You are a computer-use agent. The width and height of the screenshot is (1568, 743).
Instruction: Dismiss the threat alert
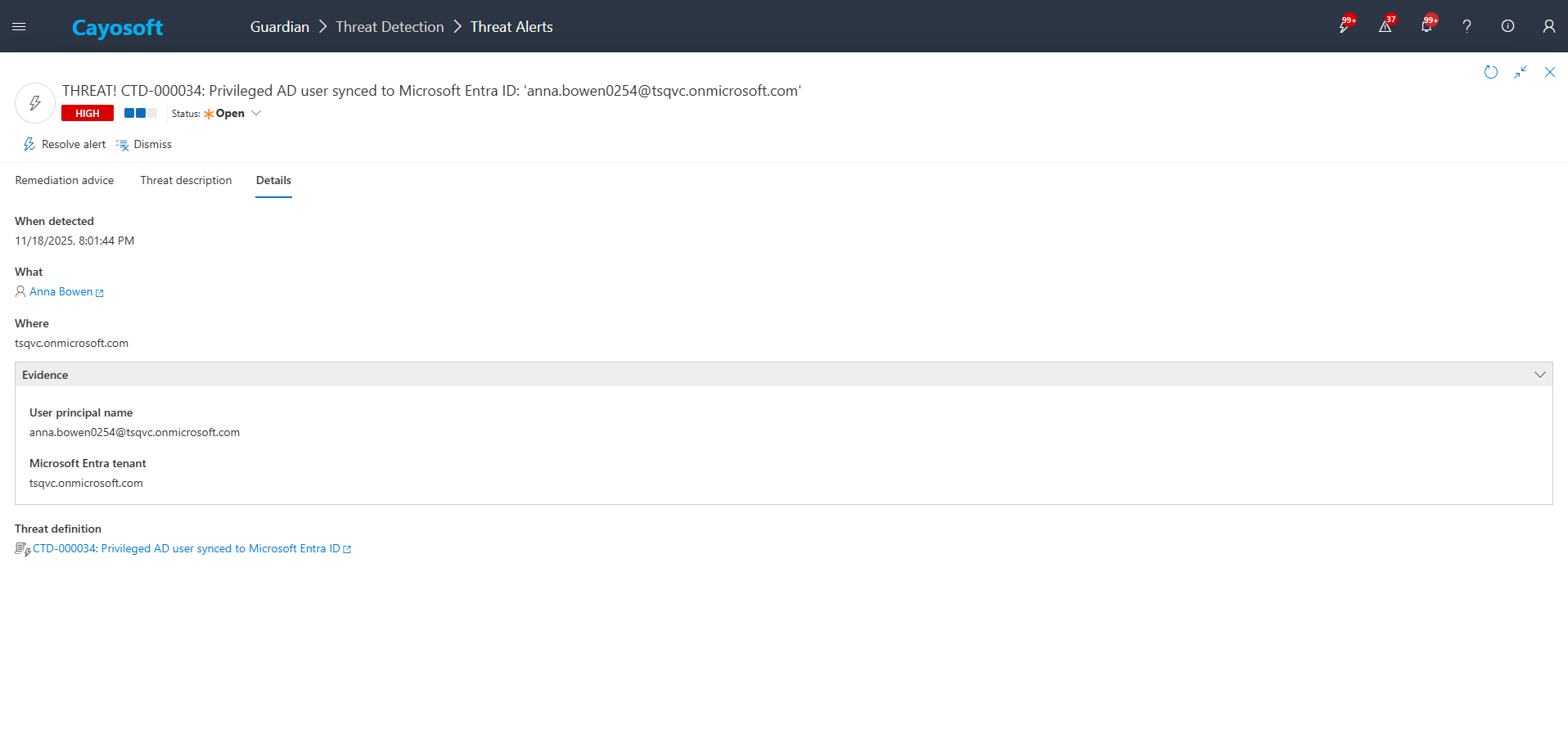[x=144, y=145]
